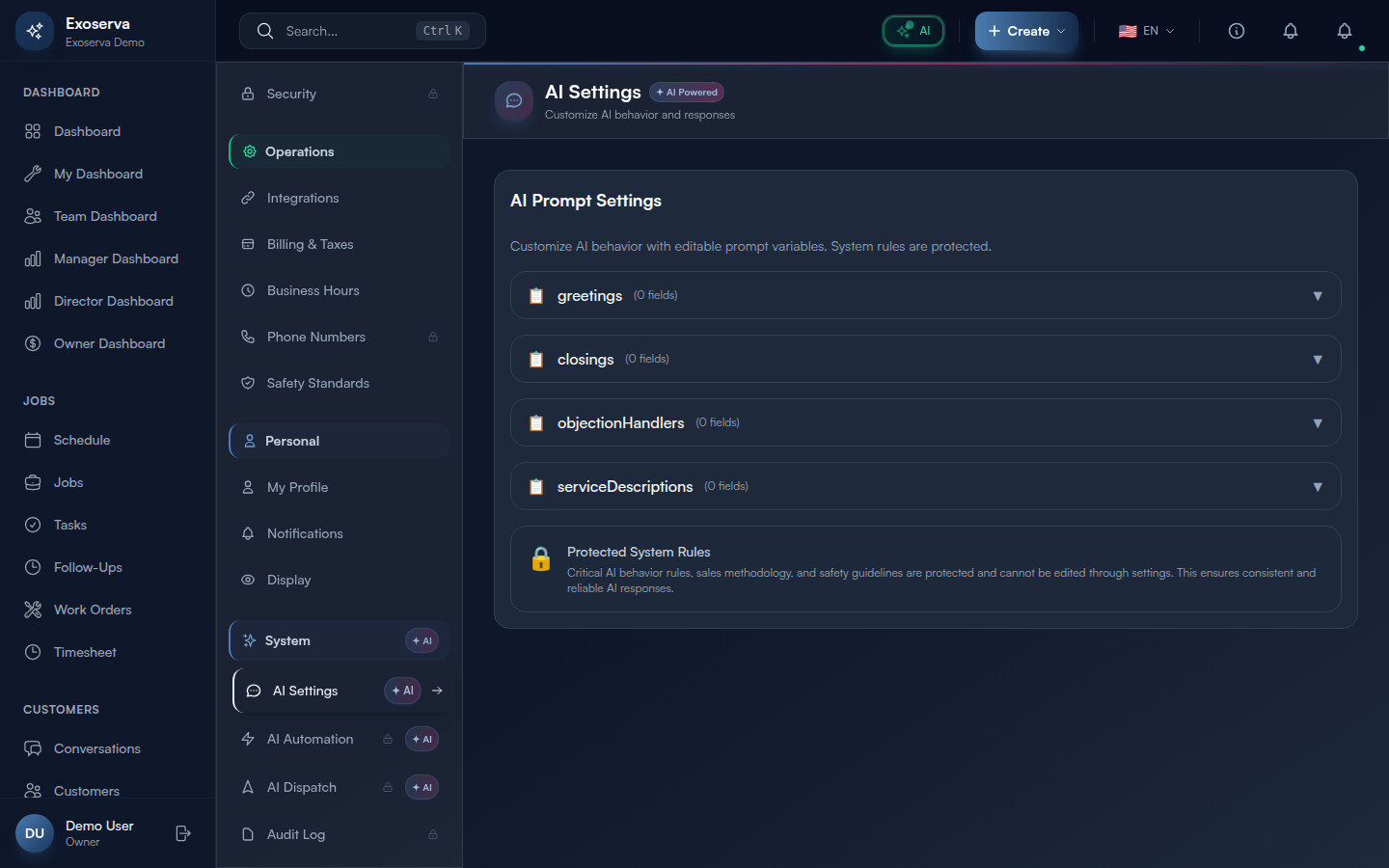Click the Exoserva sparkle logo icon
This screenshot has width=1389, height=868.
(35, 31)
